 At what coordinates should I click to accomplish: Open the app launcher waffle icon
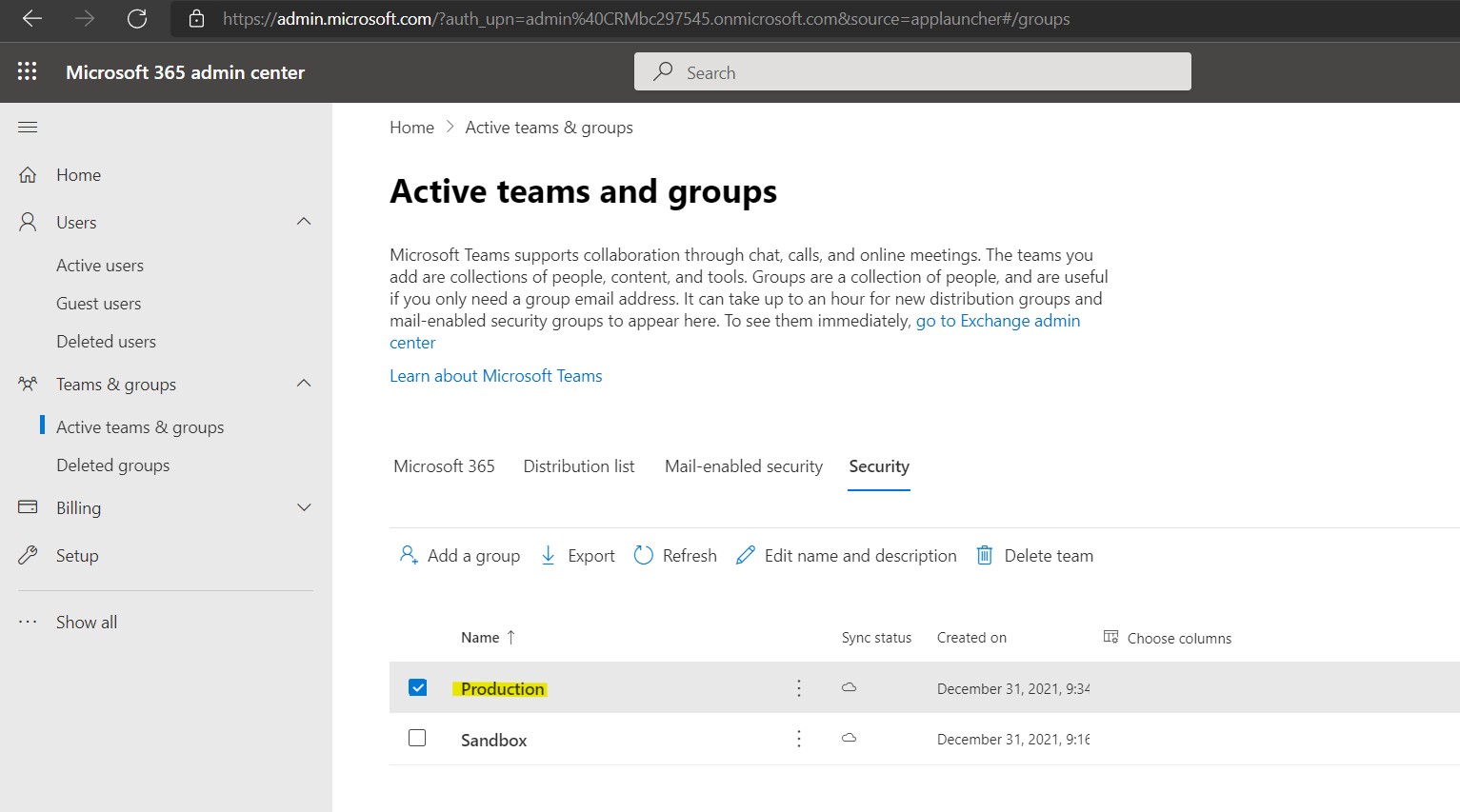(28, 71)
